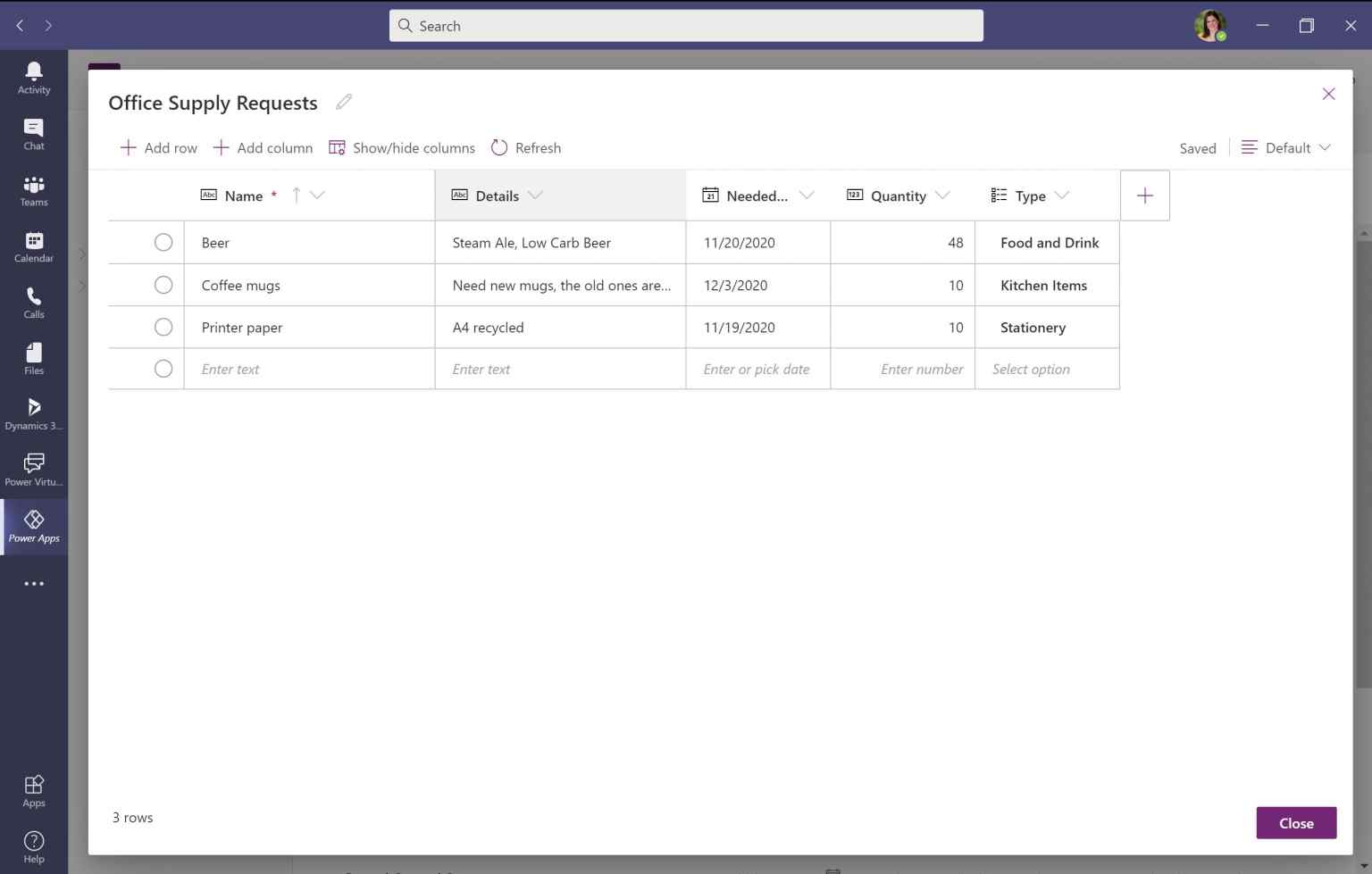Select the Coffee mugs row
The image size is (1372, 874).
pos(163,285)
